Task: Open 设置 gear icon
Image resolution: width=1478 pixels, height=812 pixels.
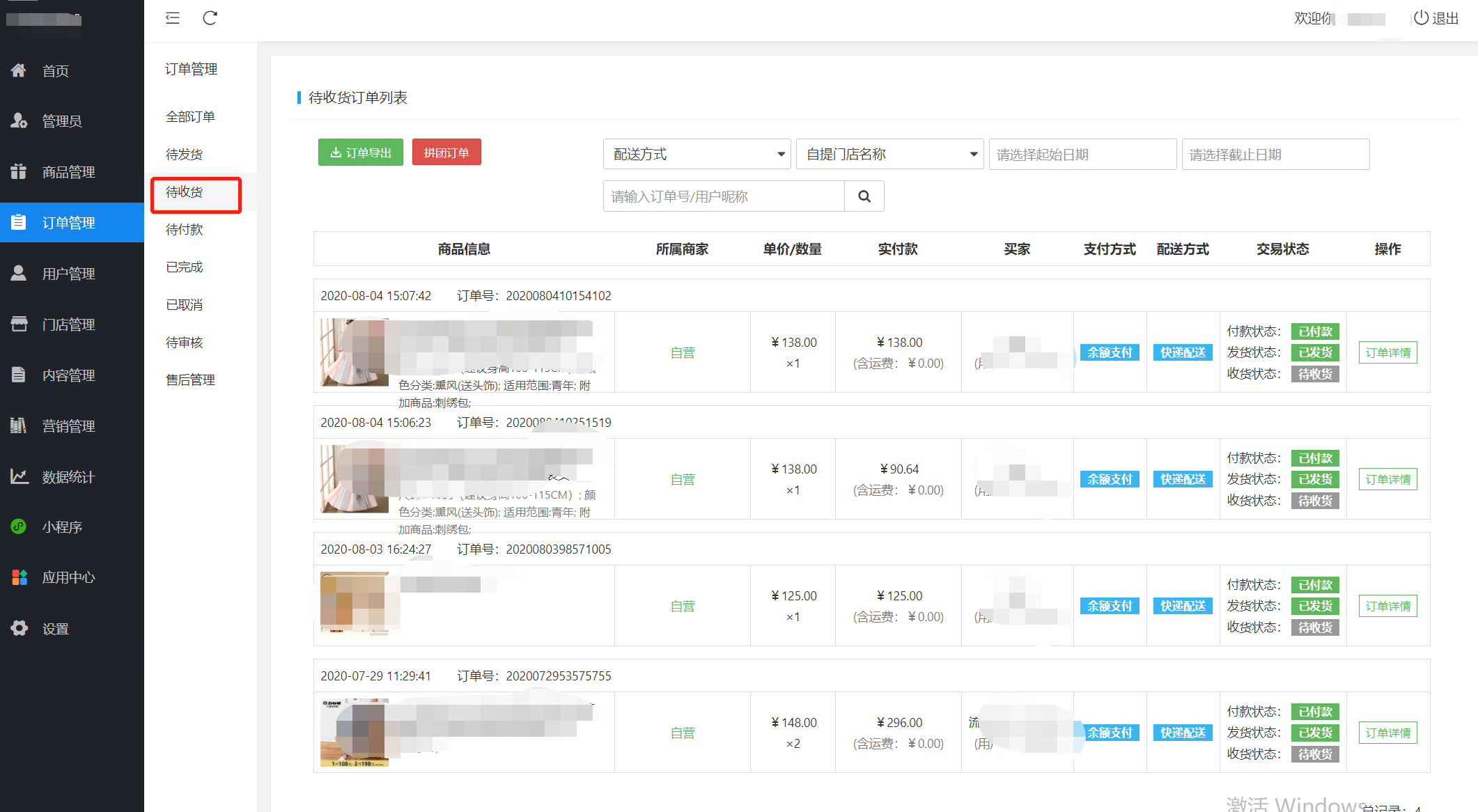Action: click(19, 628)
